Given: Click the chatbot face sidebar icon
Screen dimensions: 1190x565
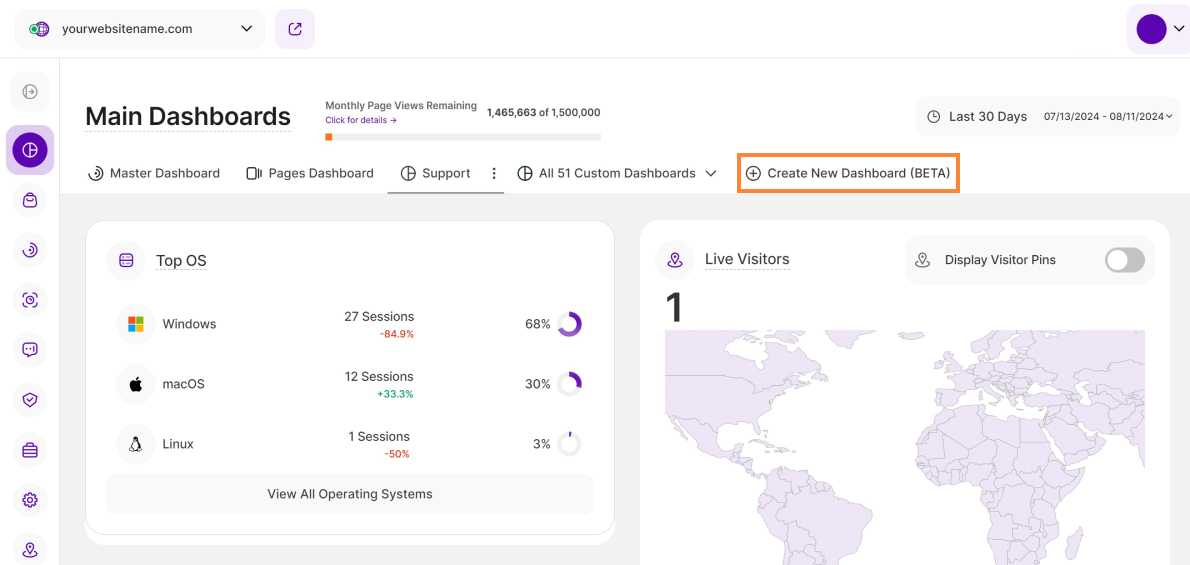Looking at the screenshot, I should click(30, 350).
